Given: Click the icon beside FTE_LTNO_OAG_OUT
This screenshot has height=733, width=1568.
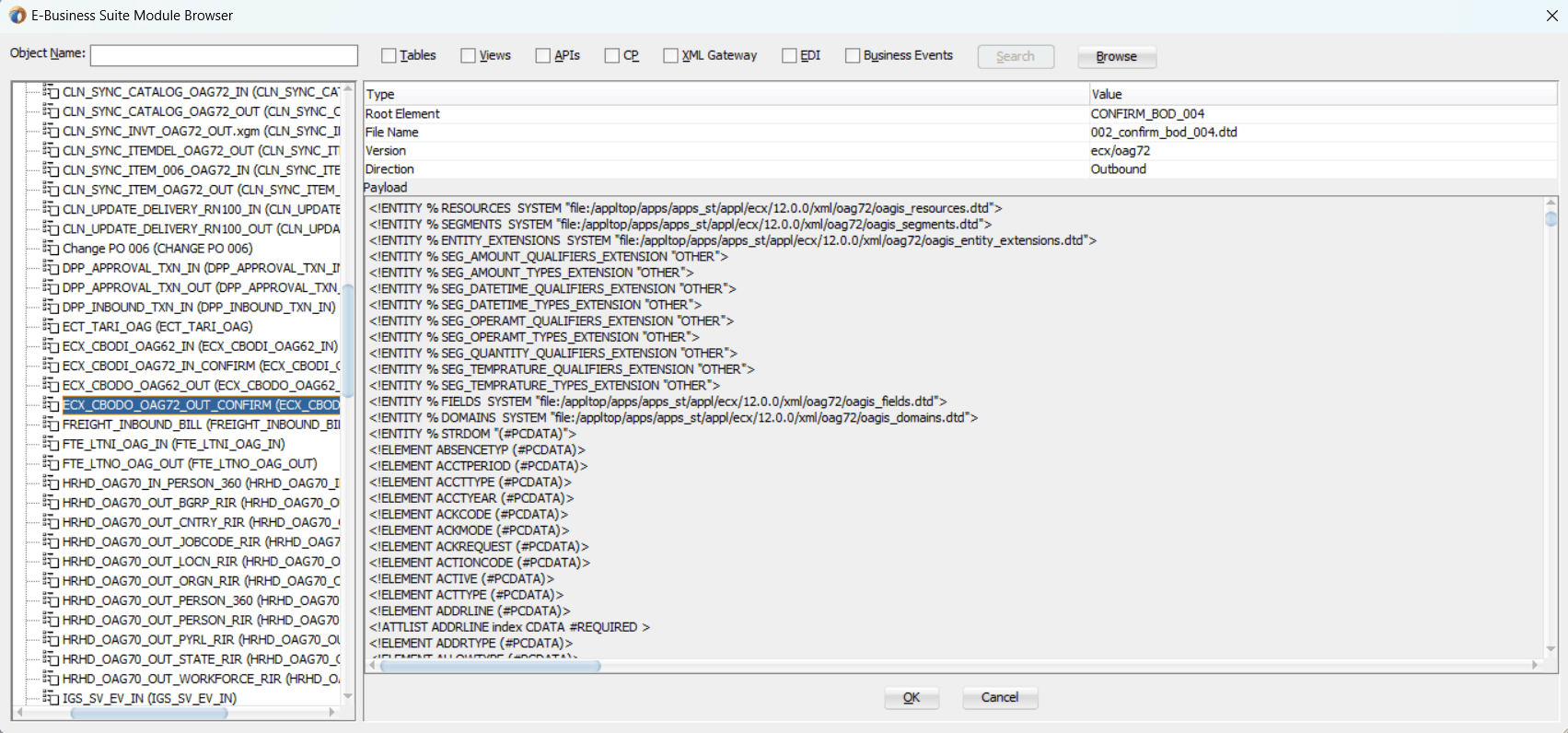Looking at the screenshot, I should point(52,463).
